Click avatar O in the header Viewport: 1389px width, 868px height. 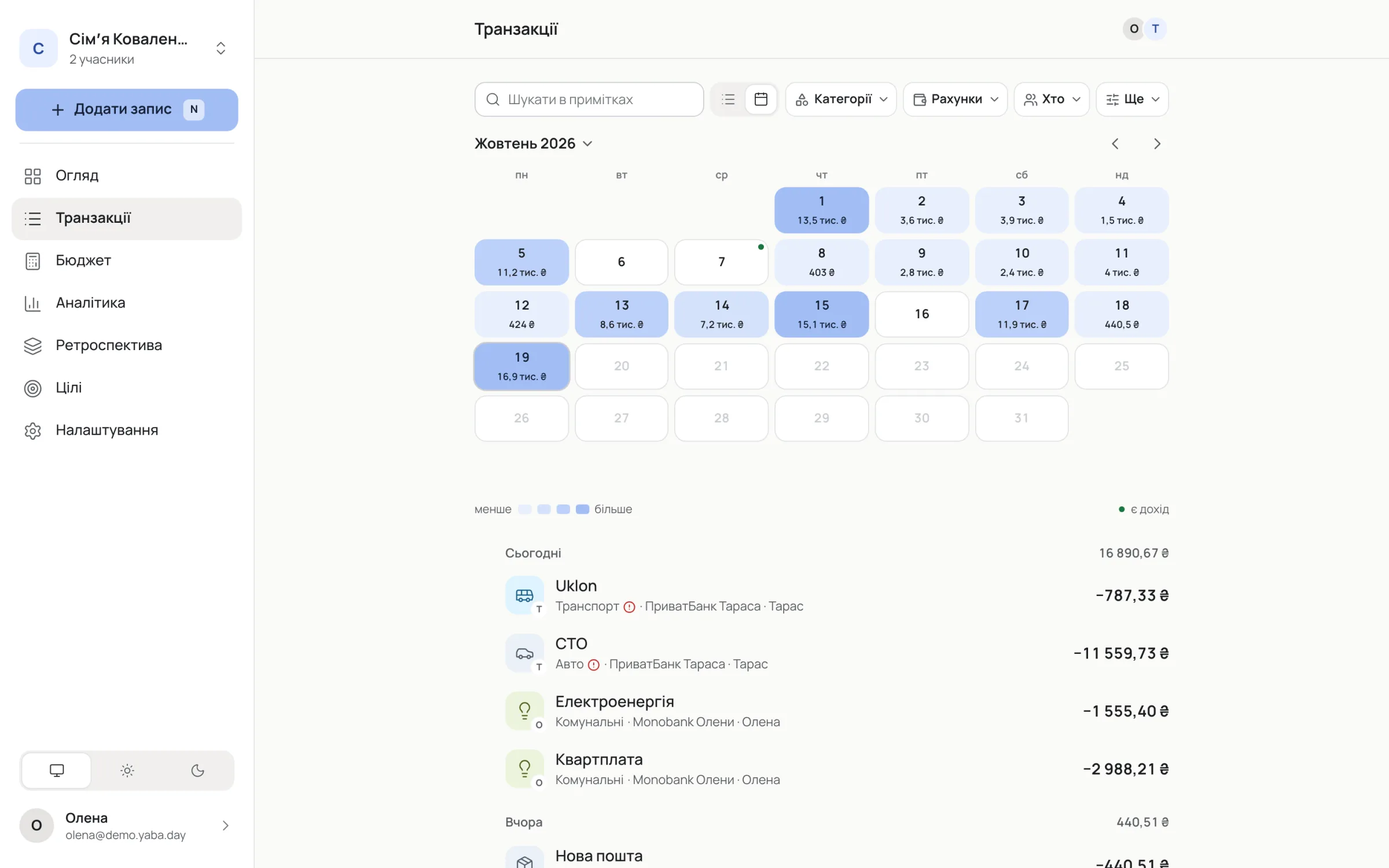coord(1134,29)
